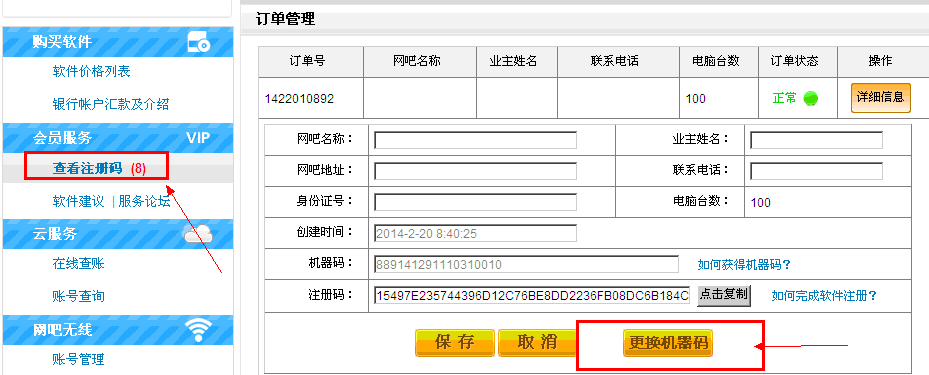
Task: Focus the 身份证号 input field
Action: pos(475,202)
